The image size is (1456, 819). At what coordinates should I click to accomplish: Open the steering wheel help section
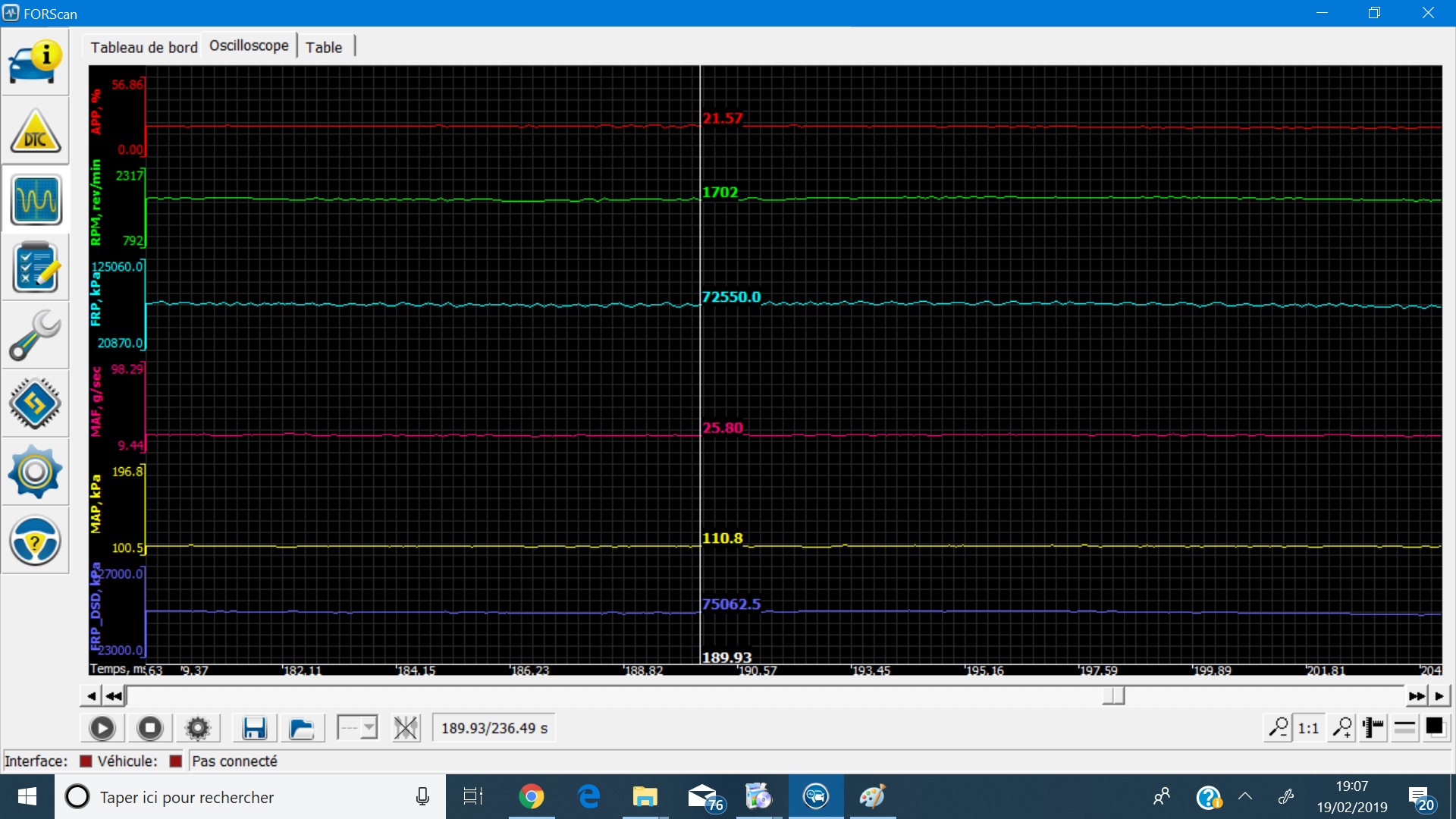[x=35, y=540]
